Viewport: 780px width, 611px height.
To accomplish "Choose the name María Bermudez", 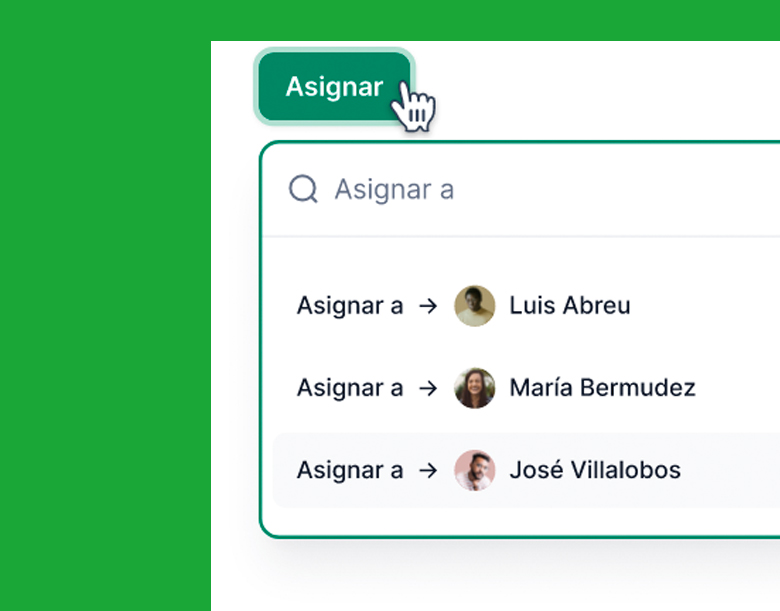I will click(602, 388).
